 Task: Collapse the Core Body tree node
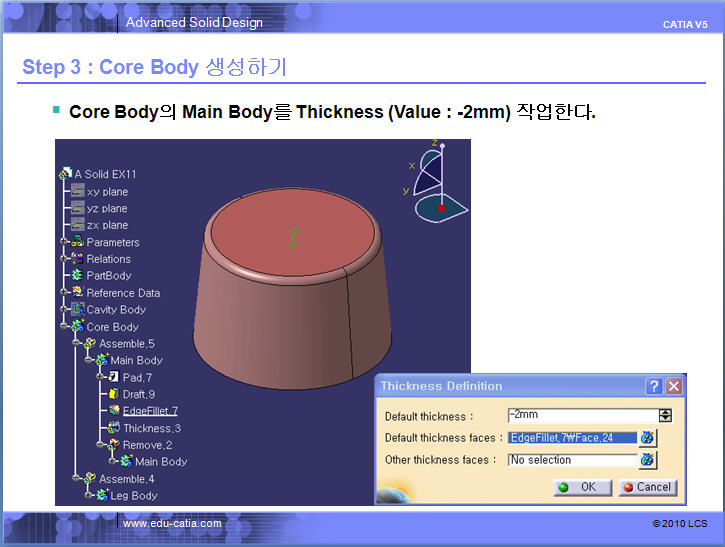(65, 327)
